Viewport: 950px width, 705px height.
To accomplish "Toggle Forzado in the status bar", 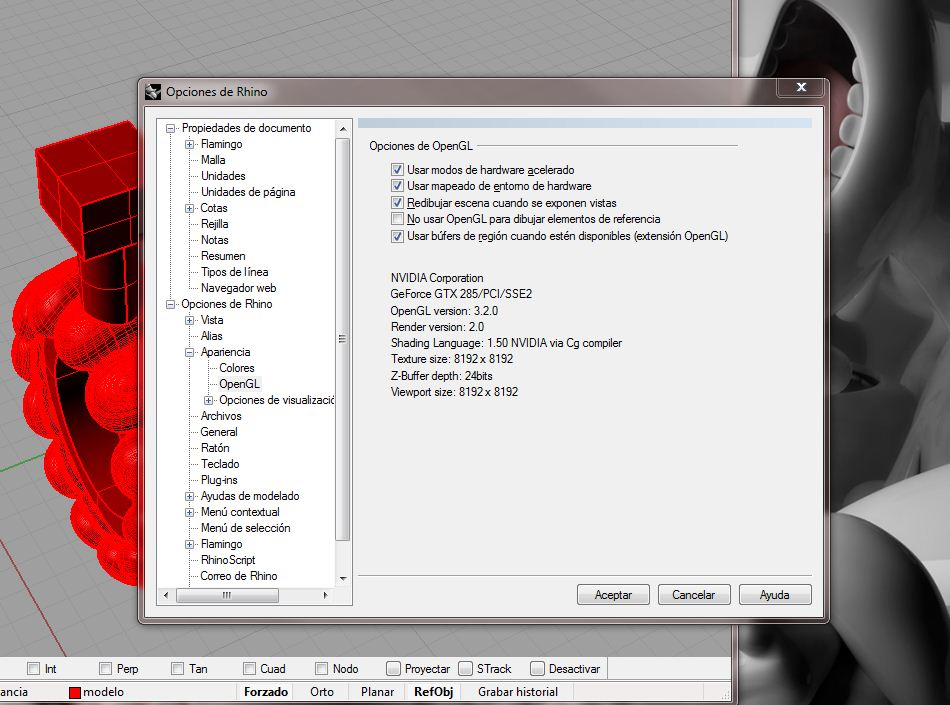I will (x=266, y=692).
